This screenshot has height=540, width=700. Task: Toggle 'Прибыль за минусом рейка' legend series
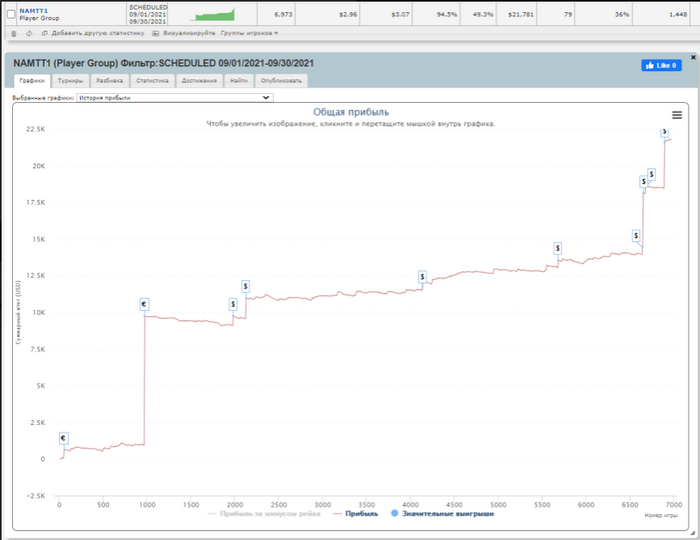[264, 514]
